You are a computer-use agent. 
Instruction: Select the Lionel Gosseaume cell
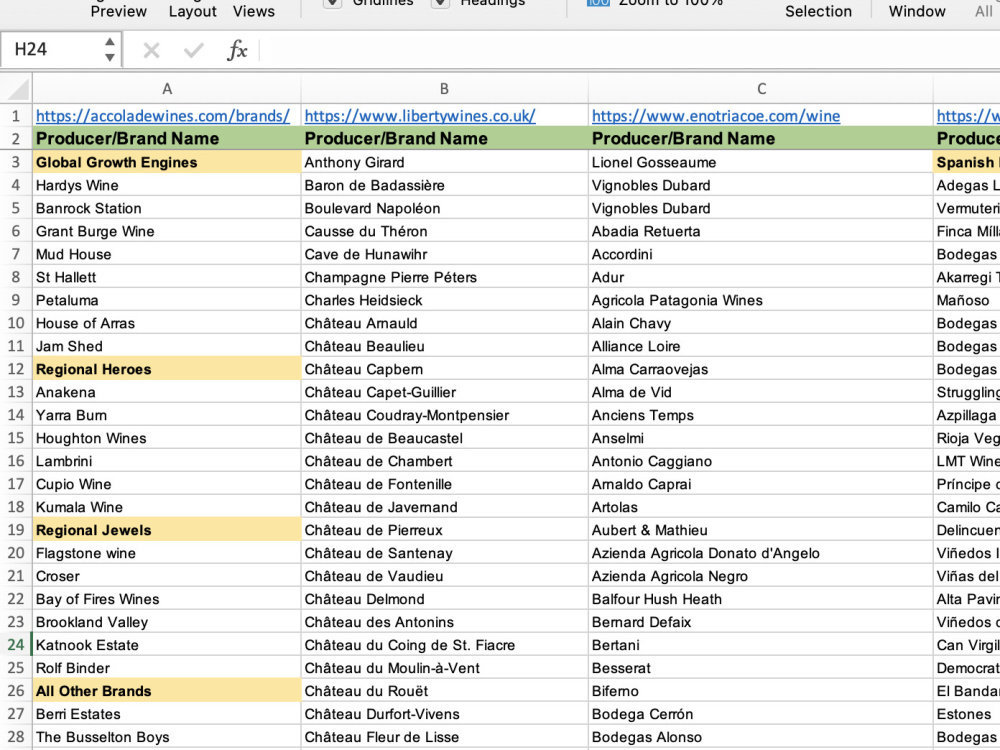pyautogui.click(x=761, y=162)
